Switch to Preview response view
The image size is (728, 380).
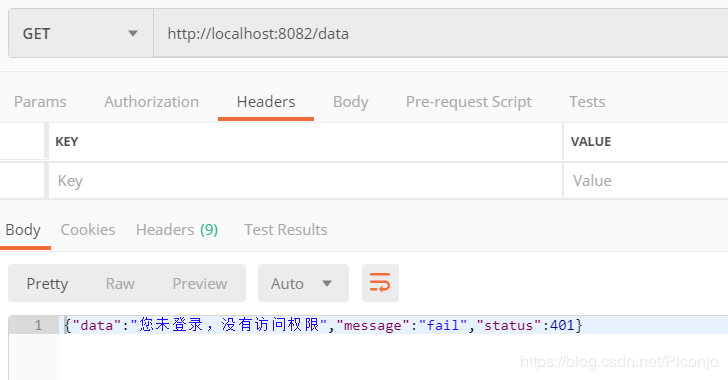[200, 283]
